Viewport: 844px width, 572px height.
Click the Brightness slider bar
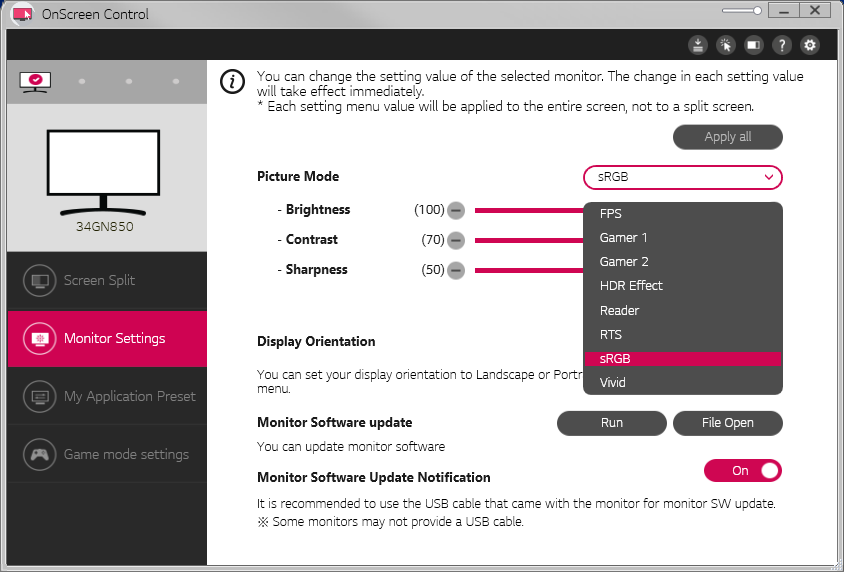[529, 210]
